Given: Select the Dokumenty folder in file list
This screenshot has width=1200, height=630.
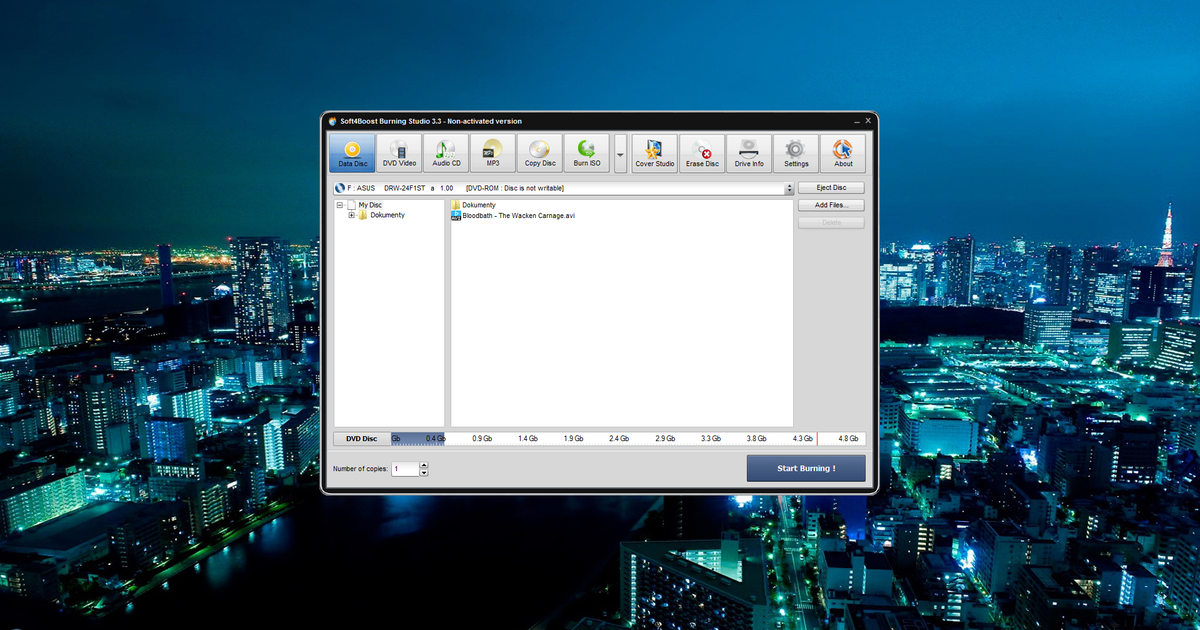Looking at the screenshot, I should point(478,205).
